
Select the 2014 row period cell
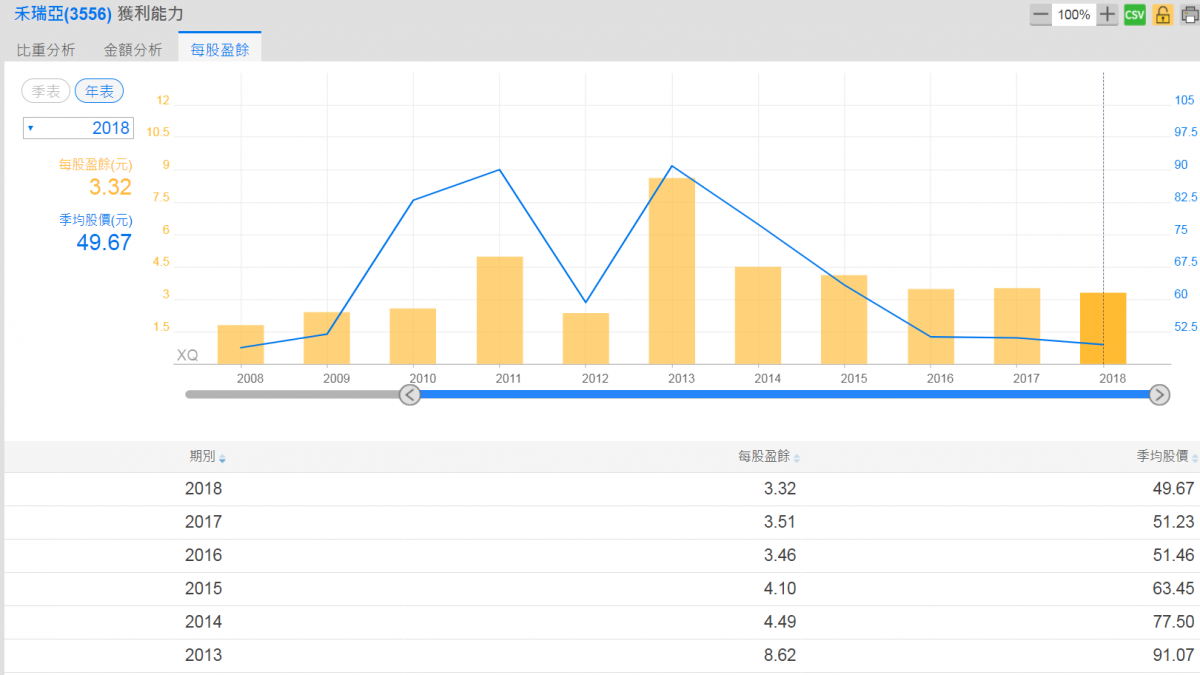(x=203, y=622)
